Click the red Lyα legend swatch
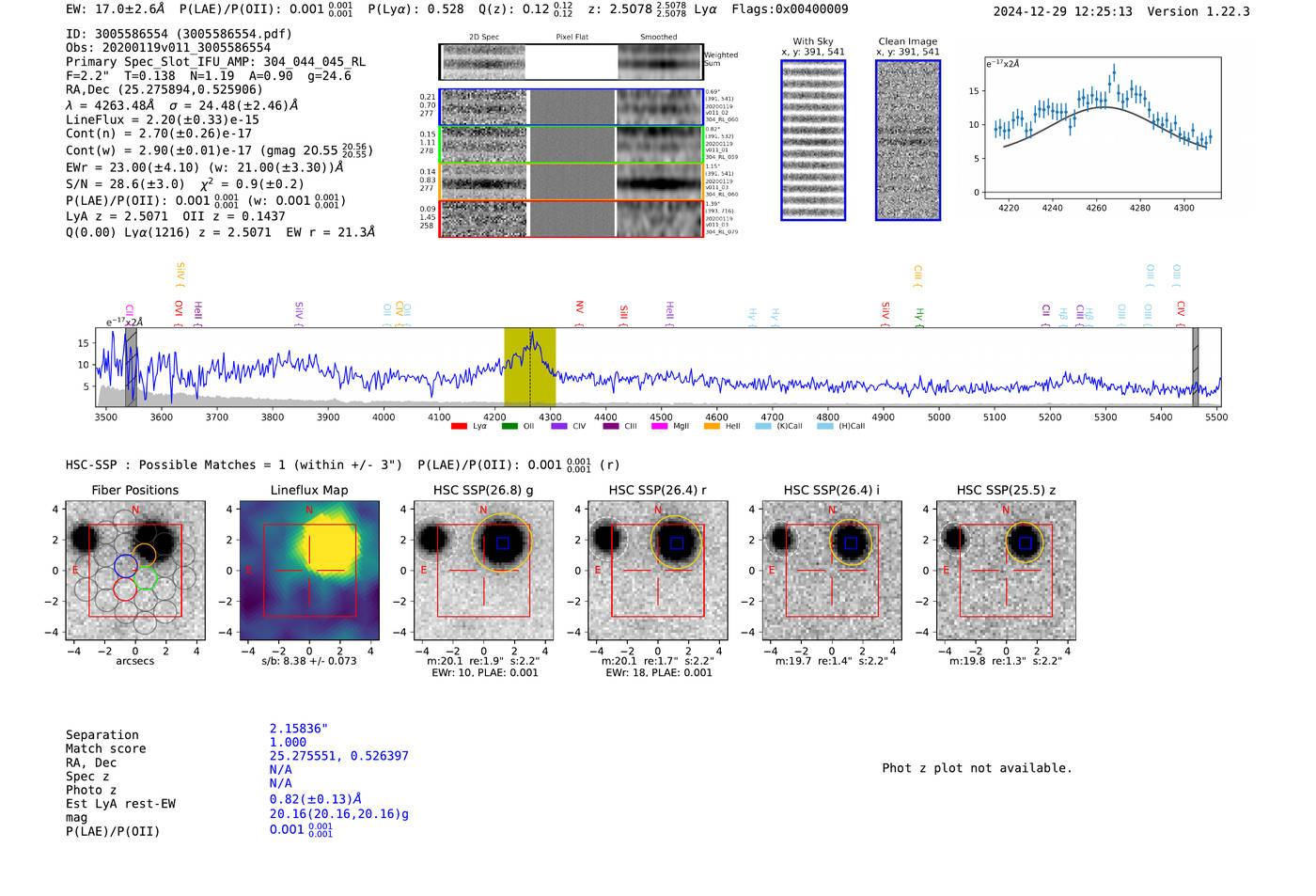 click(x=459, y=426)
